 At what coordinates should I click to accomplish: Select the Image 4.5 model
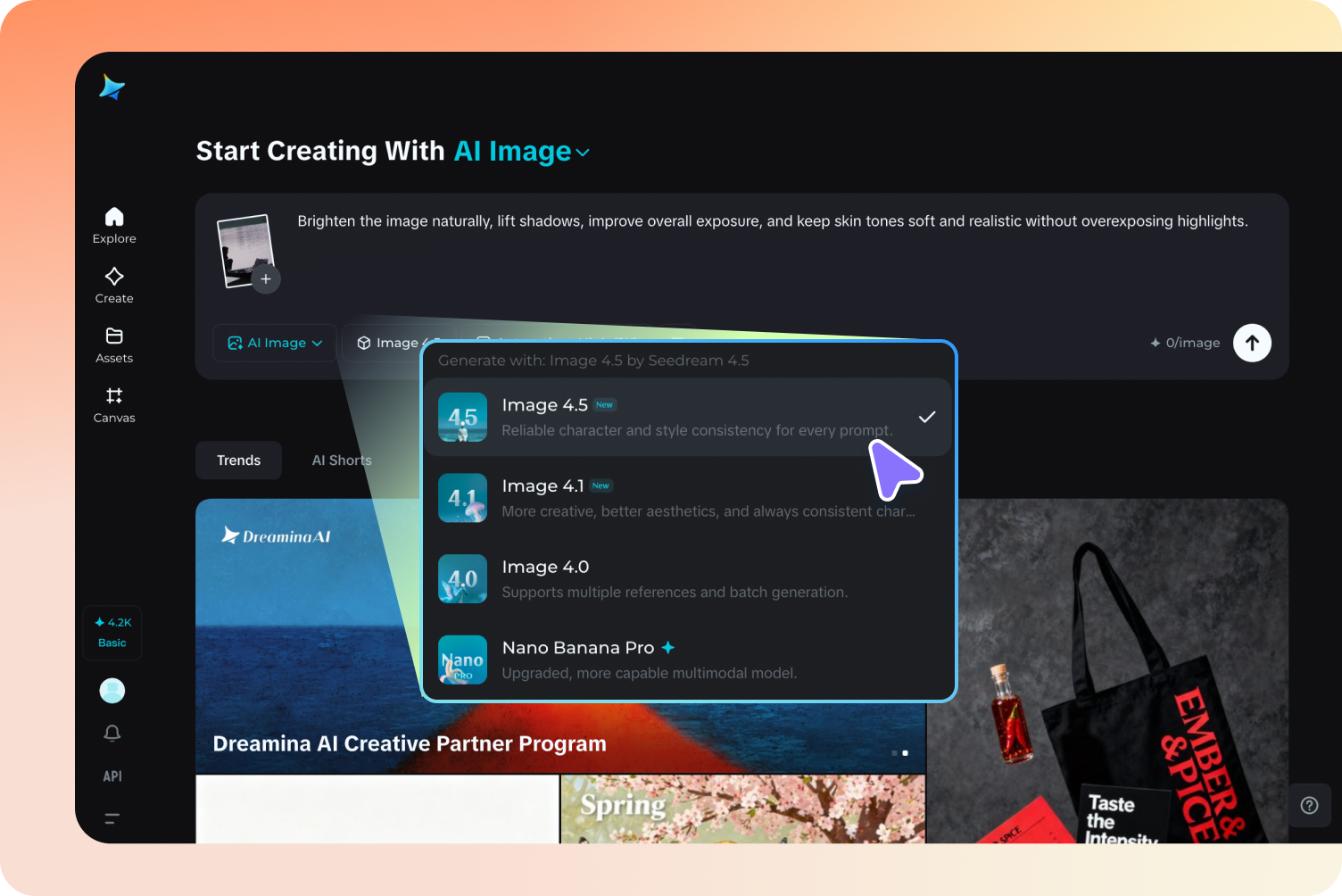[x=687, y=417]
